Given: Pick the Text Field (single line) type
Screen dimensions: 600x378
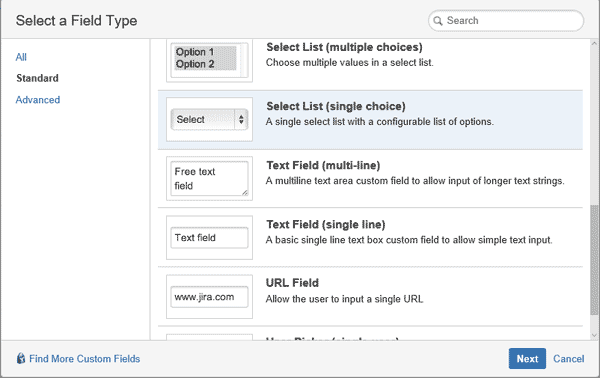Looking at the screenshot, I should (x=370, y=238).
